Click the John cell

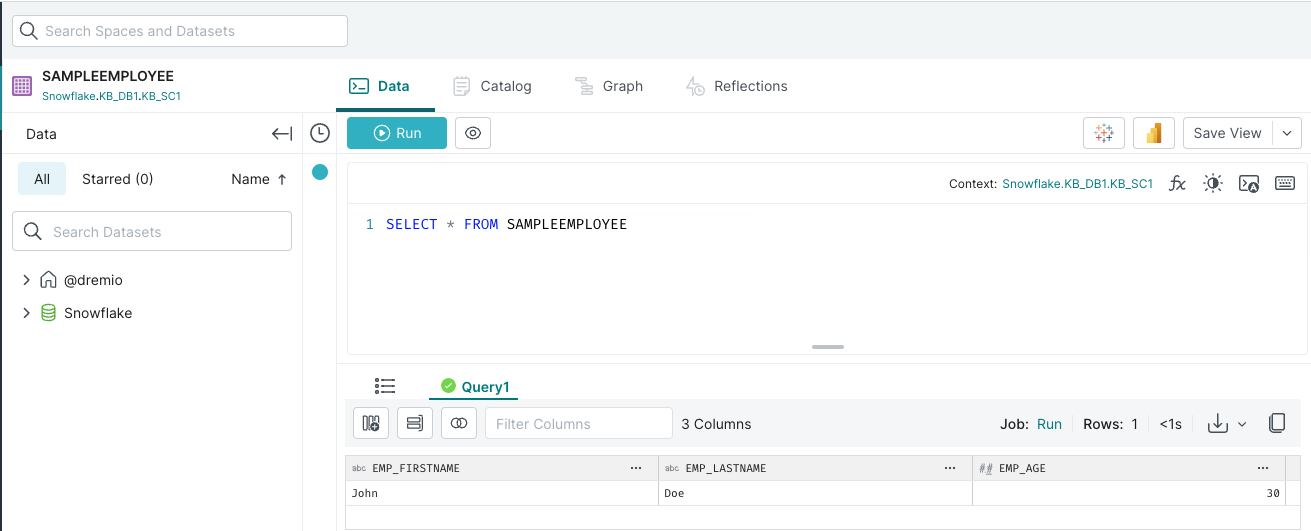click(502, 493)
